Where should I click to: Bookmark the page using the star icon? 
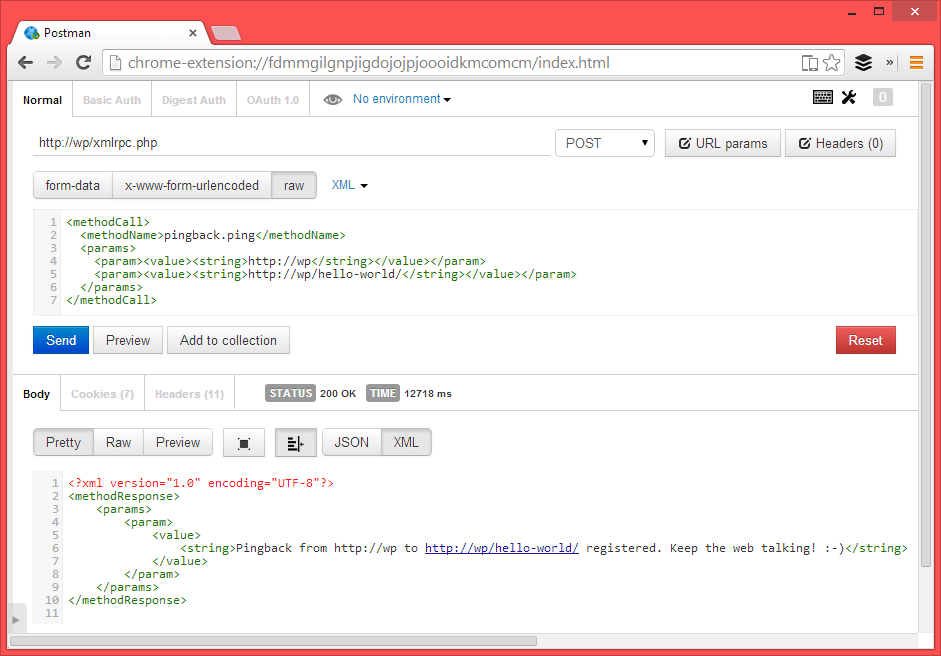832,61
